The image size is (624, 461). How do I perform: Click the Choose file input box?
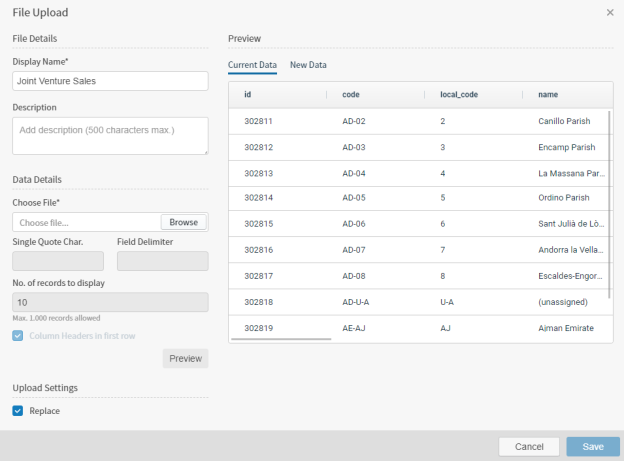pos(86,222)
